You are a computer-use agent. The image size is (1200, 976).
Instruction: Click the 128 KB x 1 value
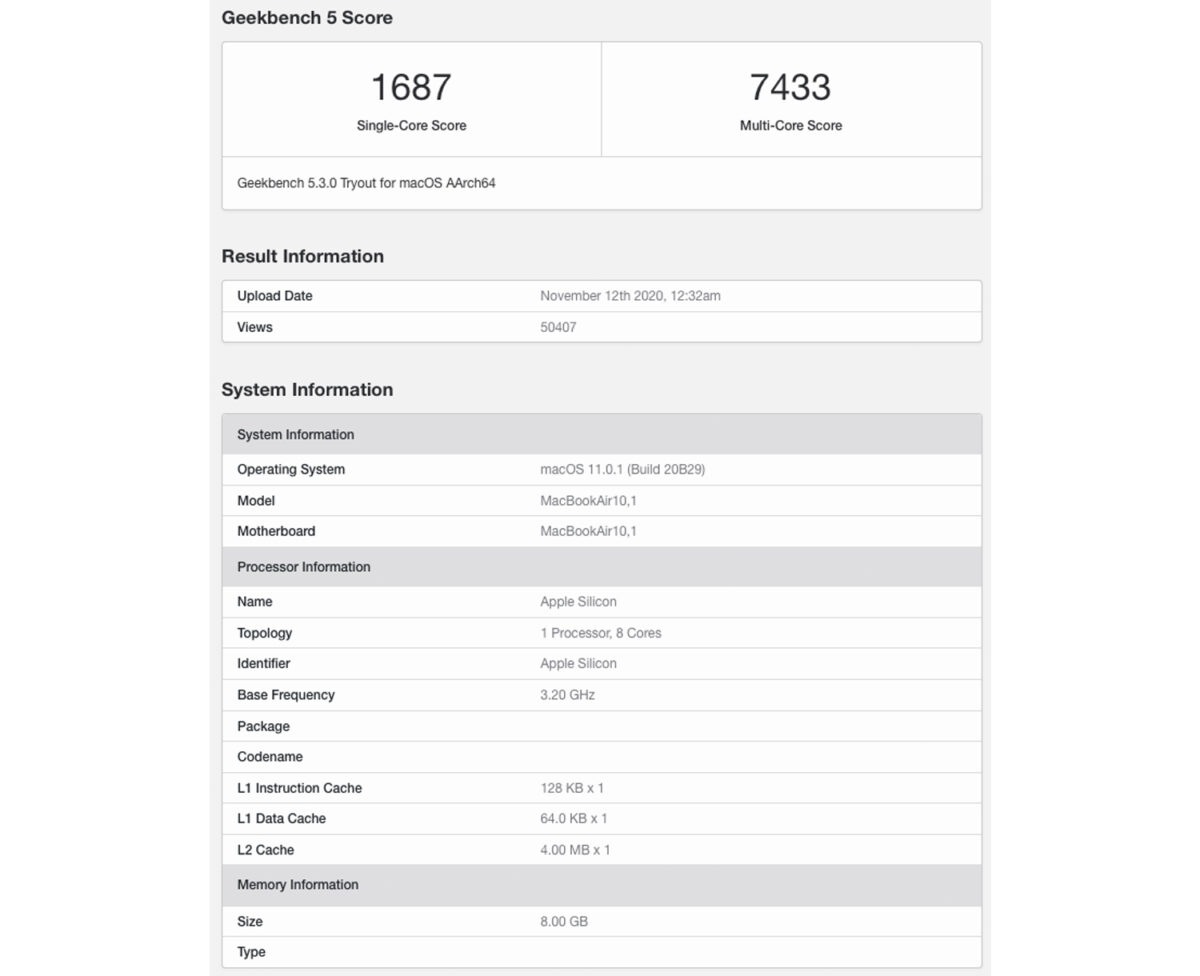(x=572, y=788)
